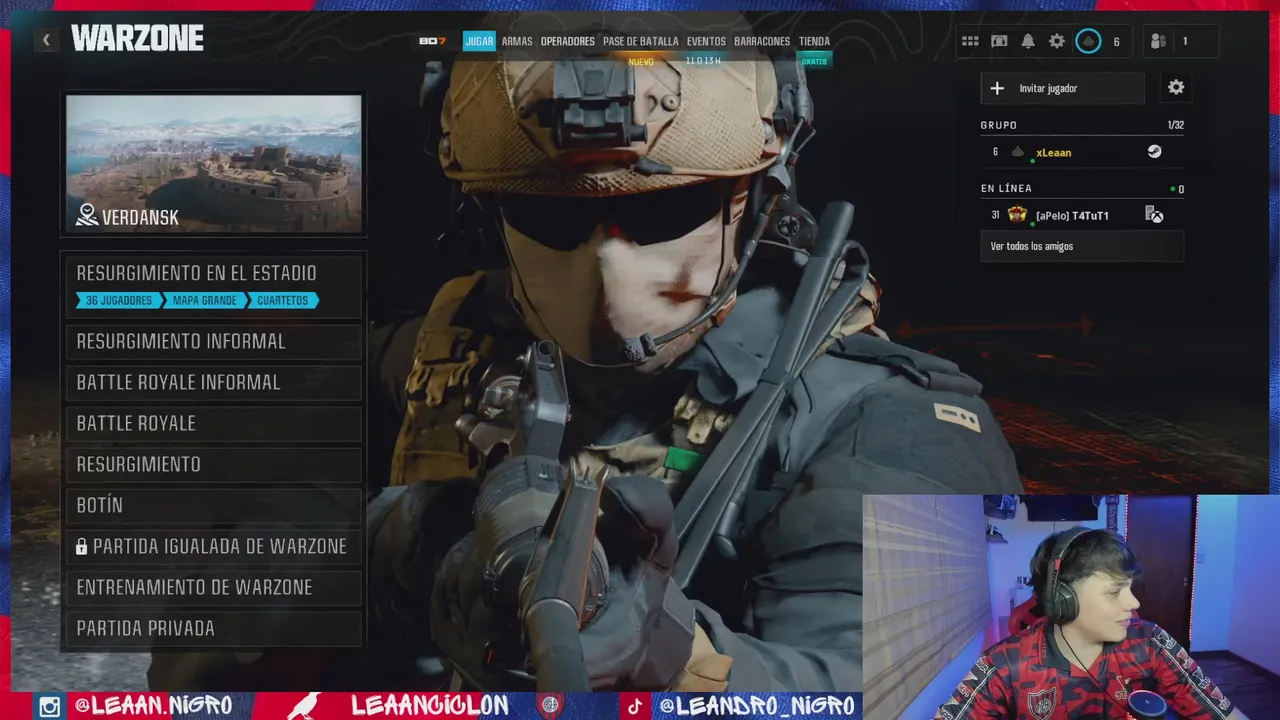The width and height of the screenshot is (1280, 720).
Task: Select xLeaan in the group list
Action: 1082,152
